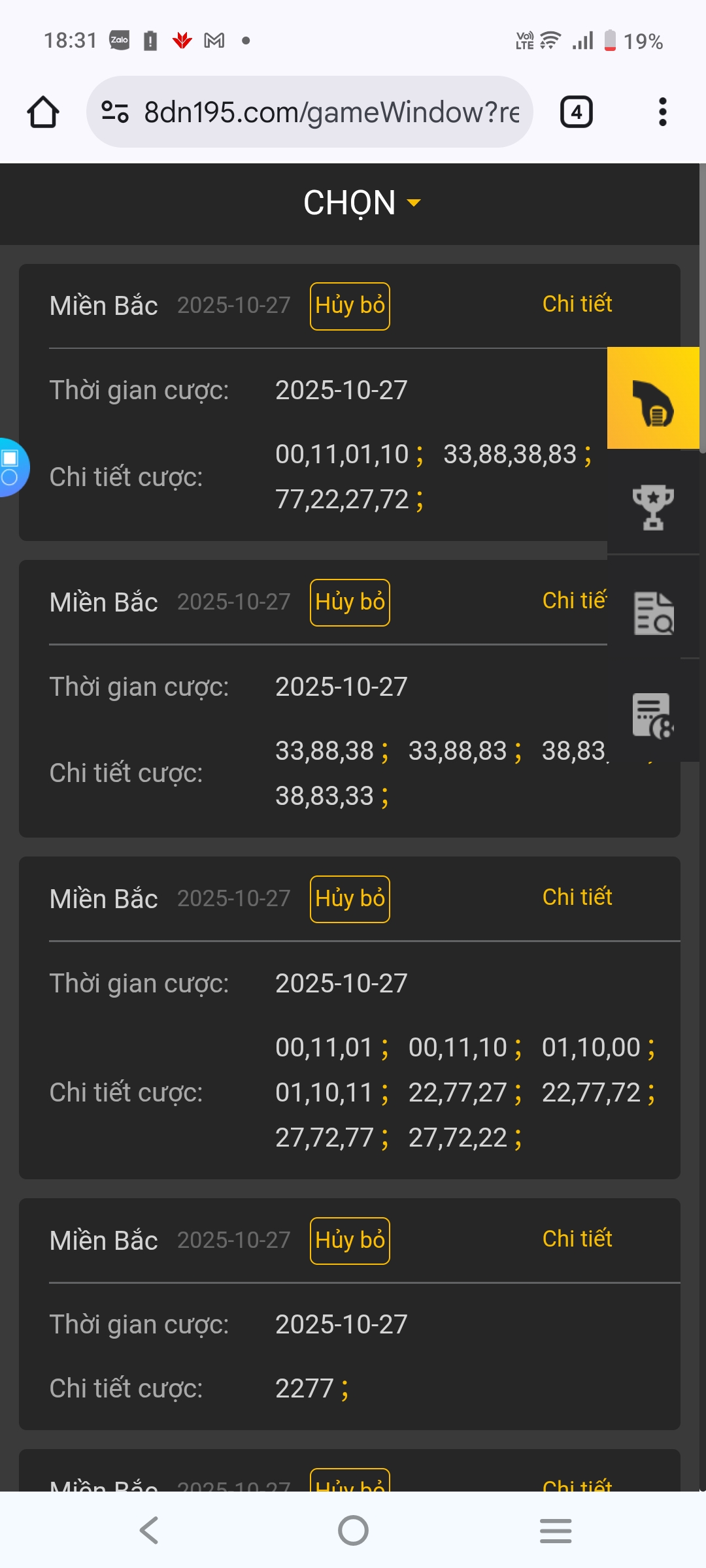
Task: Cancel the first Miền Bắc bet with Hủy bỏ
Action: (x=350, y=306)
